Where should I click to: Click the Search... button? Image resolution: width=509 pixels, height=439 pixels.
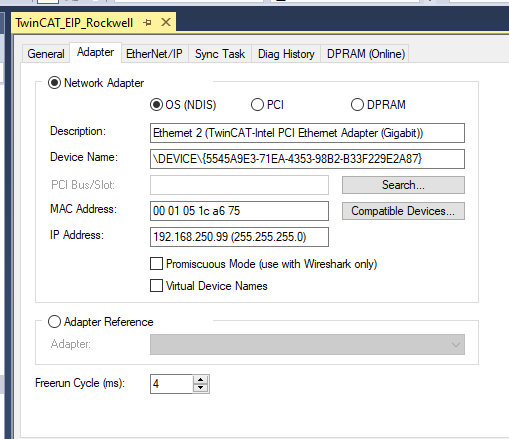(x=403, y=185)
